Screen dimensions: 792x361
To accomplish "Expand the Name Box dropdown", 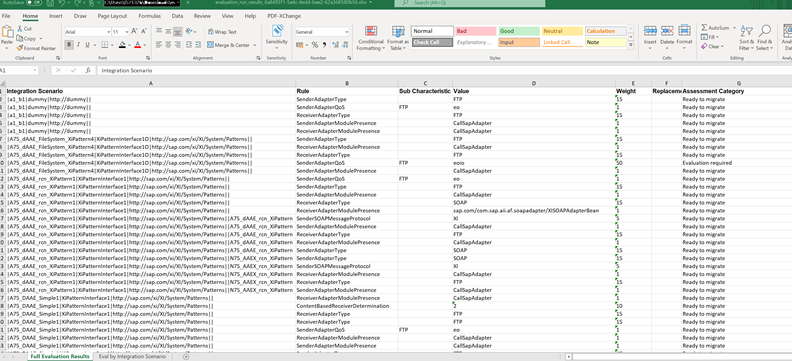I will 35,71.
